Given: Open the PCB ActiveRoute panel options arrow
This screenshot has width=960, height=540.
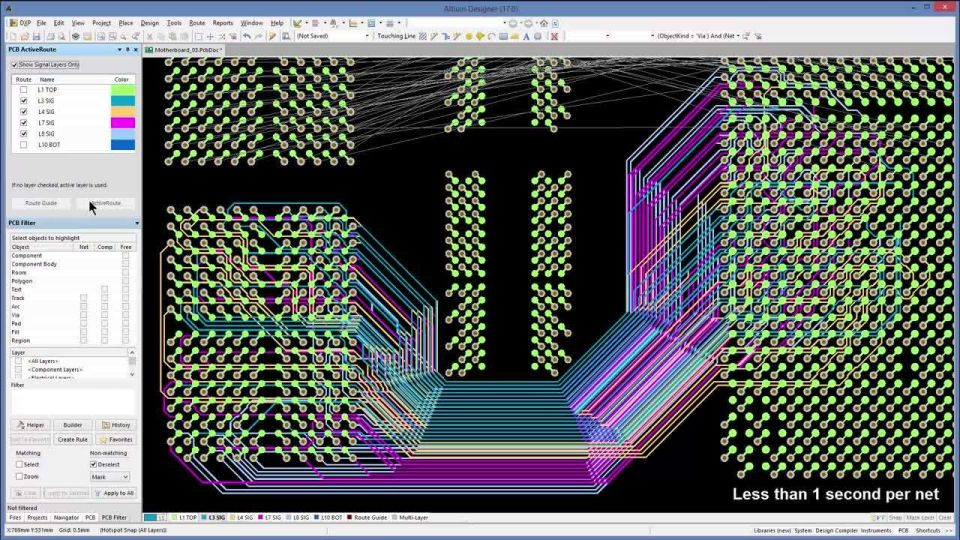Looking at the screenshot, I should [x=119, y=50].
